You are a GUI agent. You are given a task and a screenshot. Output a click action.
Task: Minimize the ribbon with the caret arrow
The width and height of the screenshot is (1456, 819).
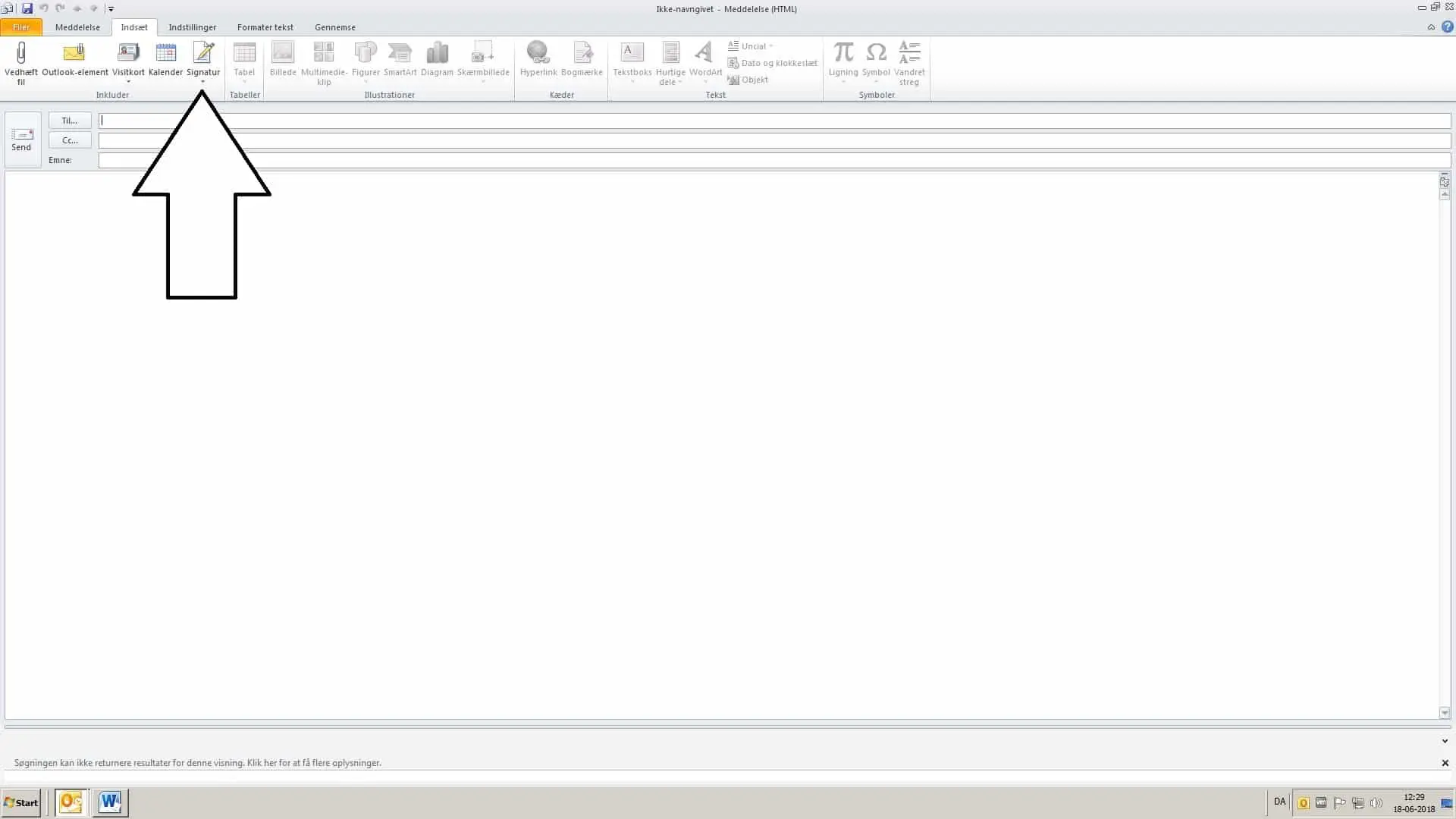(1431, 27)
